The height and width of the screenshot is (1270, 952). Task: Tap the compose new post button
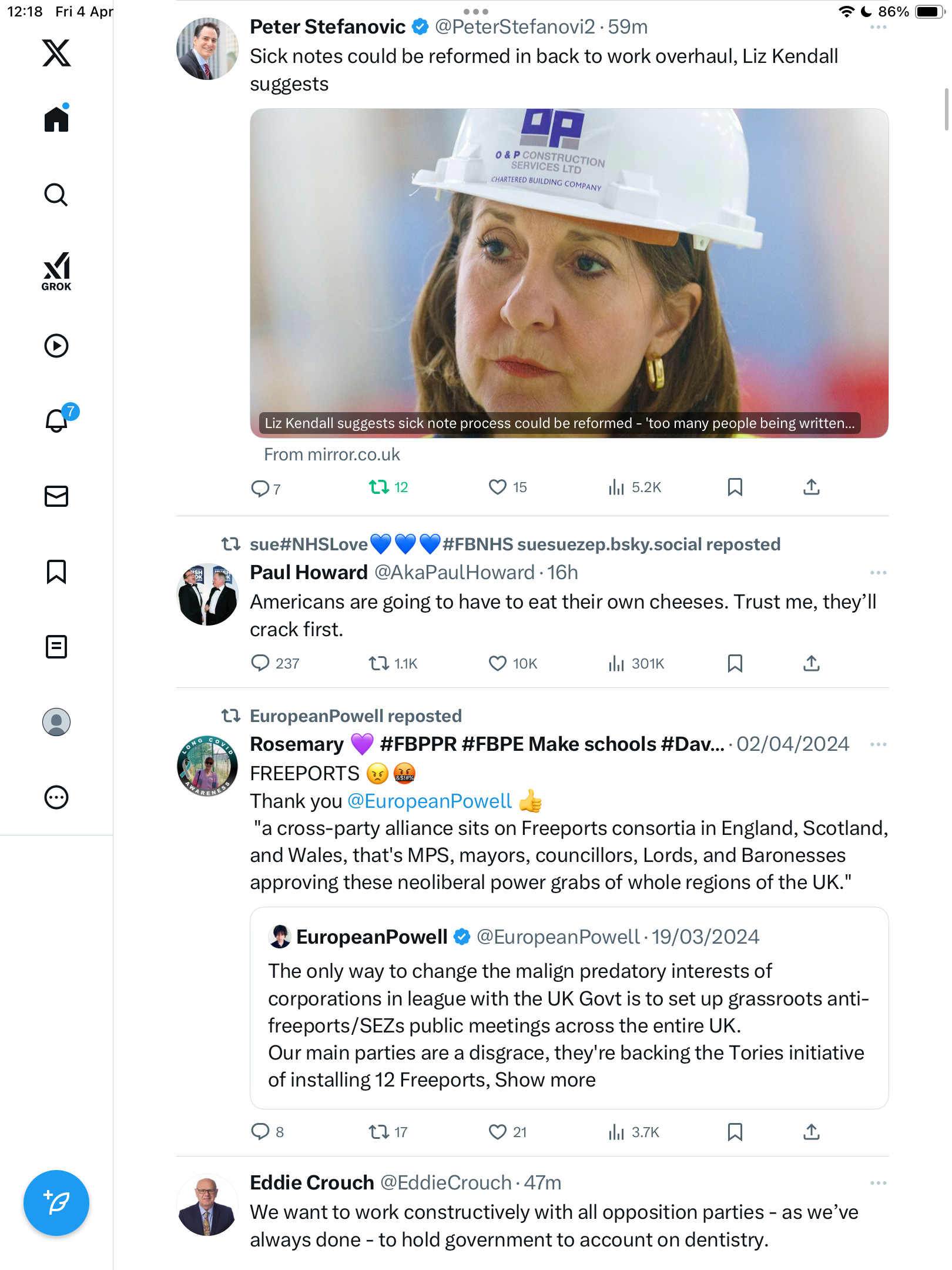point(56,1203)
